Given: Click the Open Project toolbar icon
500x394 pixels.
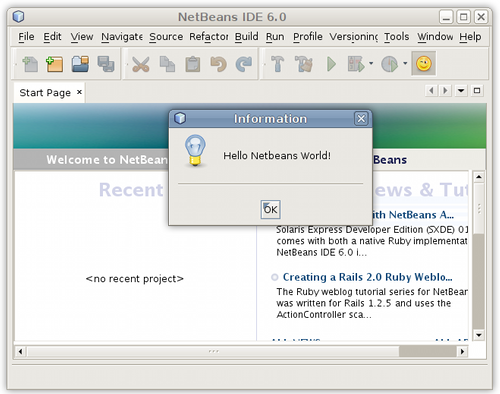Looking at the screenshot, I should point(80,64).
